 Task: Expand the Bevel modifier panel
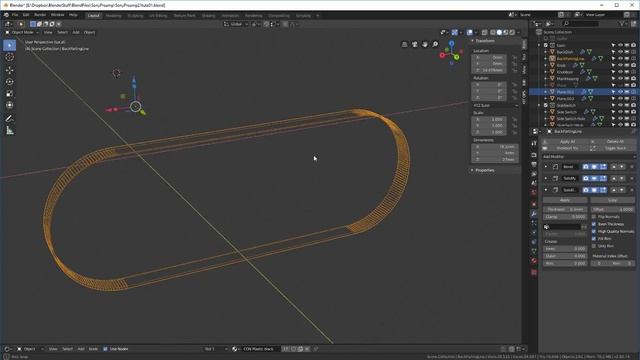coord(546,167)
